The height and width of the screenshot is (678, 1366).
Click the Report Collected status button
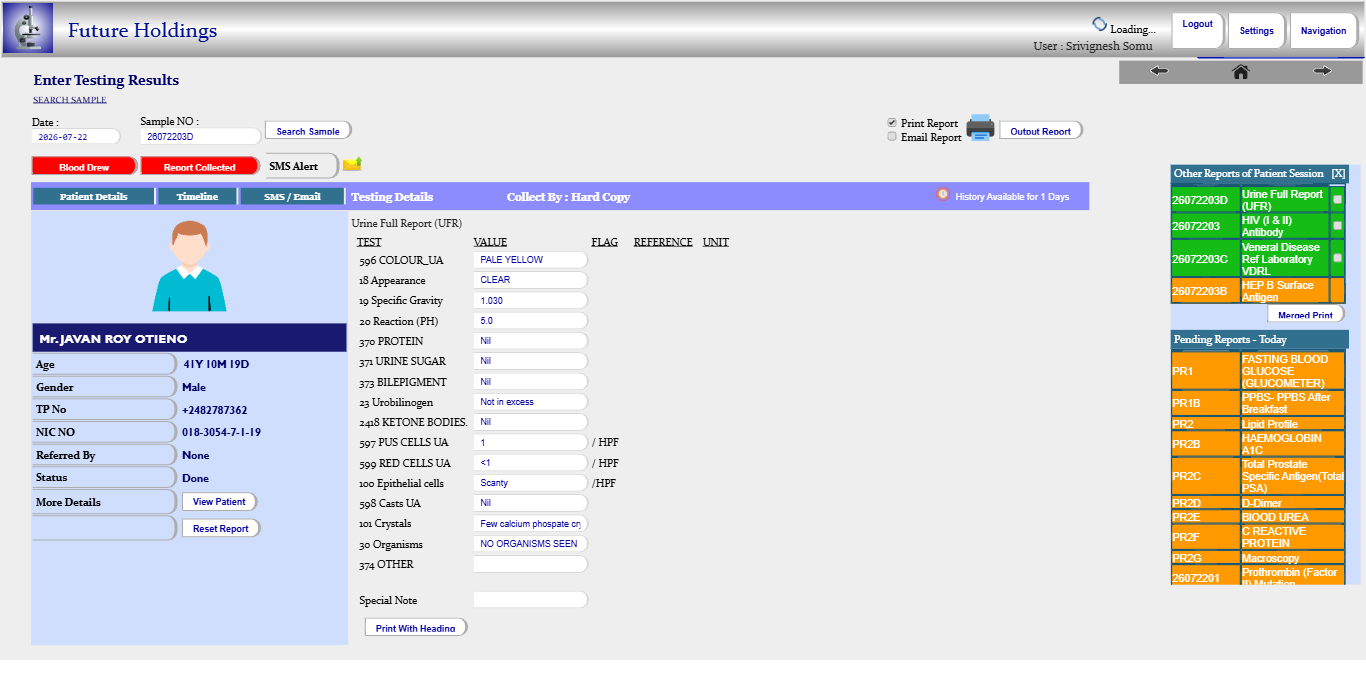click(x=200, y=167)
